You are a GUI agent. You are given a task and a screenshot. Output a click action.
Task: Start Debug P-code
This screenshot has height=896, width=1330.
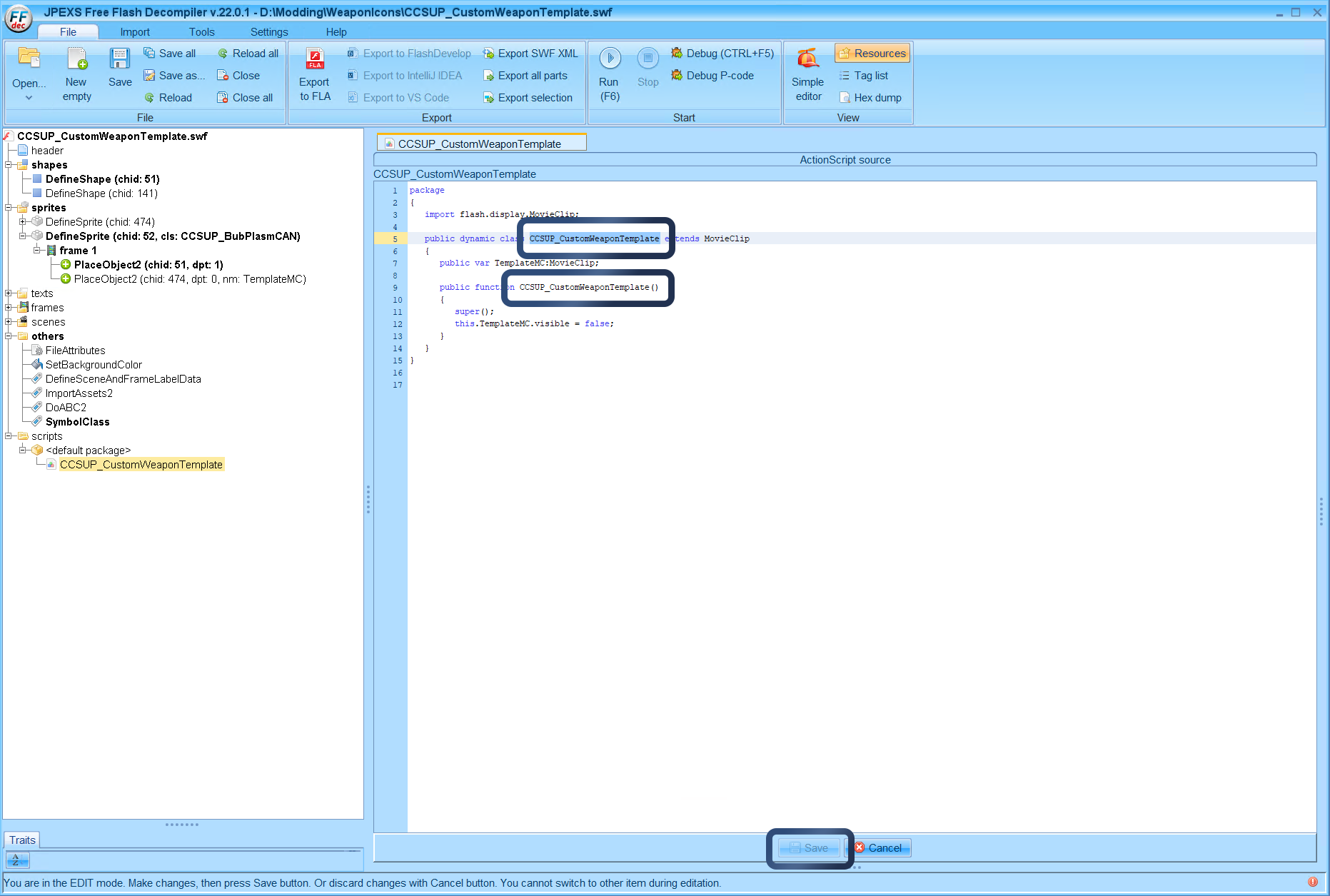[714, 75]
